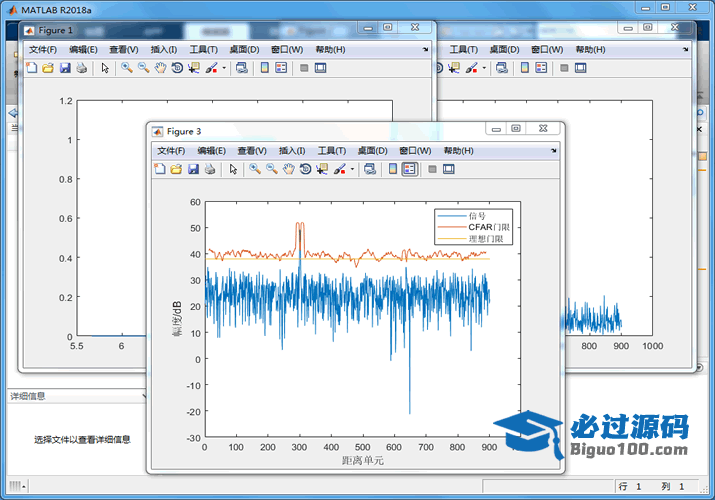Open 编辑(E) menu in Figure 3
The image size is (715, 500).
click(x=212, y=151)
